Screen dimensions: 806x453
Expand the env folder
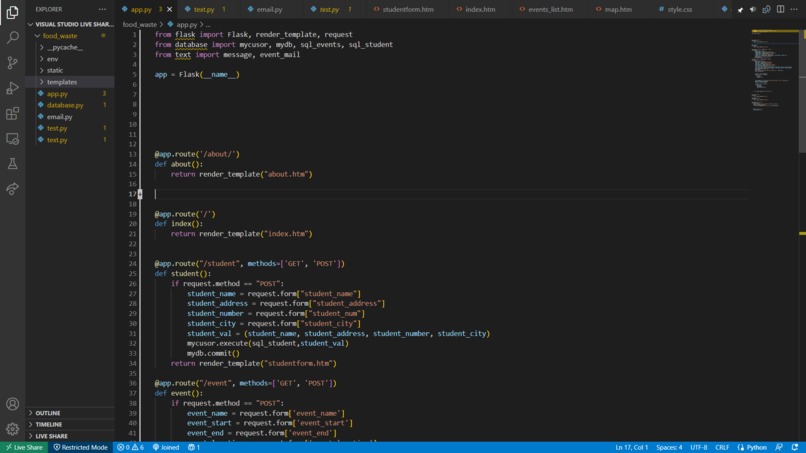[52, 59]
